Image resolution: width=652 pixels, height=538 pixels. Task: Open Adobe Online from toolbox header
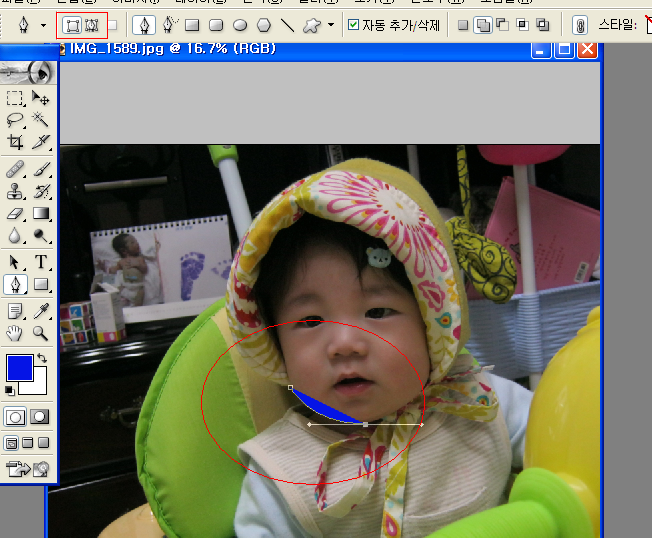click(x=28, y=72)
